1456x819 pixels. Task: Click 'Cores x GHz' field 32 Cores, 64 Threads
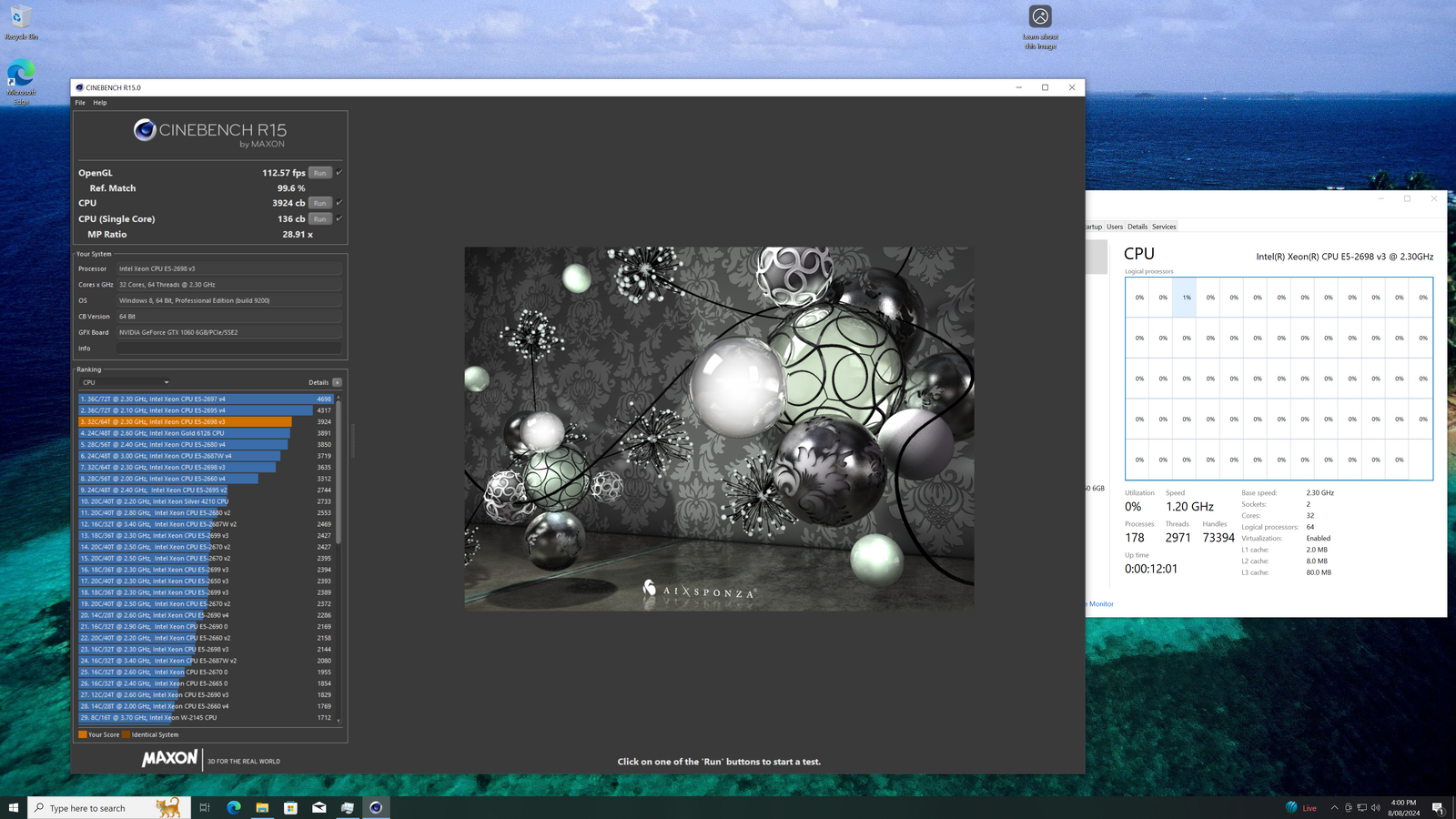tap(228, 285)
